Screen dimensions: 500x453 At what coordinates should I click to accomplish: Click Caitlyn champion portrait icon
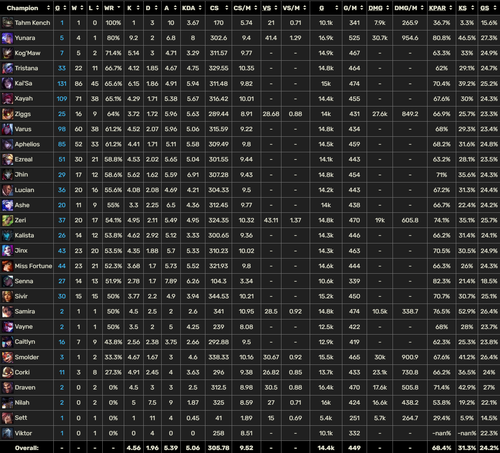pos(7,342)
